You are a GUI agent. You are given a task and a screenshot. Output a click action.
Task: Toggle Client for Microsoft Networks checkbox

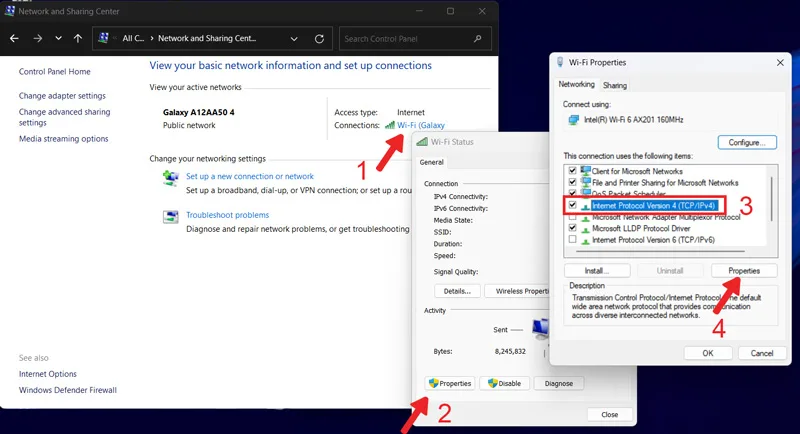tap(572, 171)
